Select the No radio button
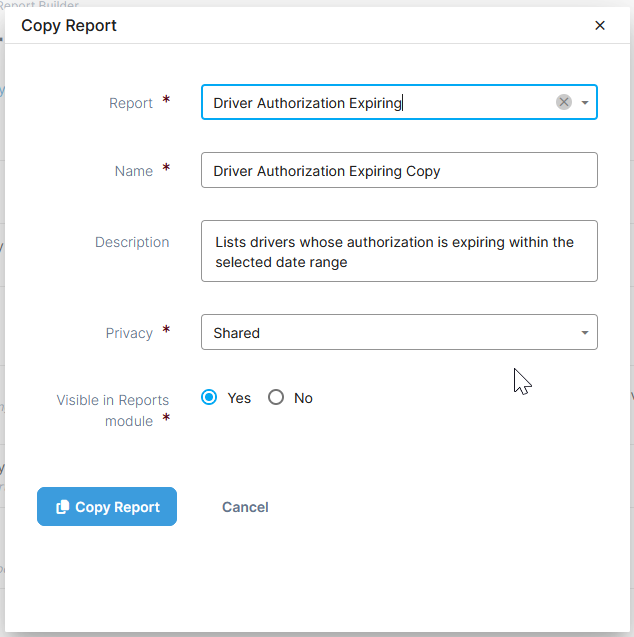This screenshot has height=637, width=634. tap(276, 398)
